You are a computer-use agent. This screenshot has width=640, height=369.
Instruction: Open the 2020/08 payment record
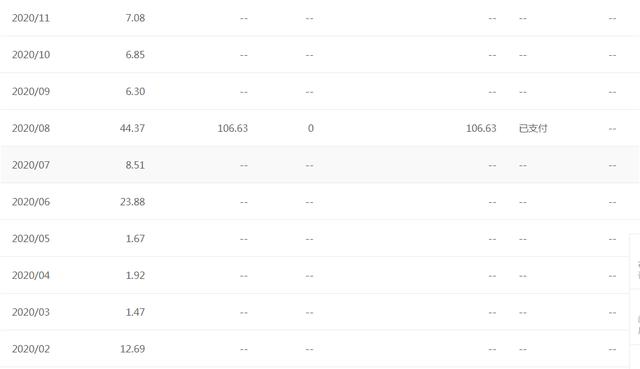point(320,128)
